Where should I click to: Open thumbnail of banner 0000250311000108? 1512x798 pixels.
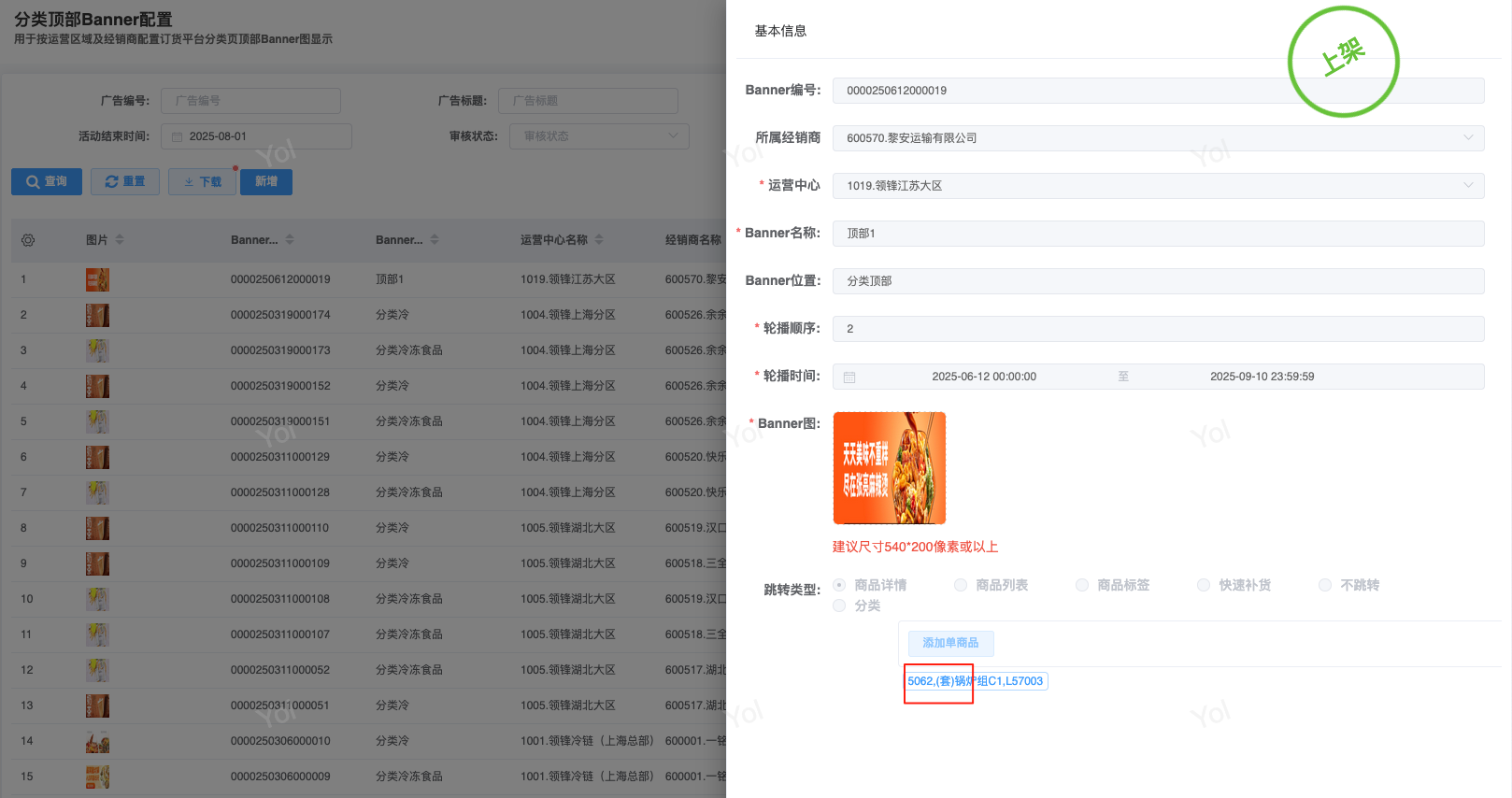click(97, 599)
